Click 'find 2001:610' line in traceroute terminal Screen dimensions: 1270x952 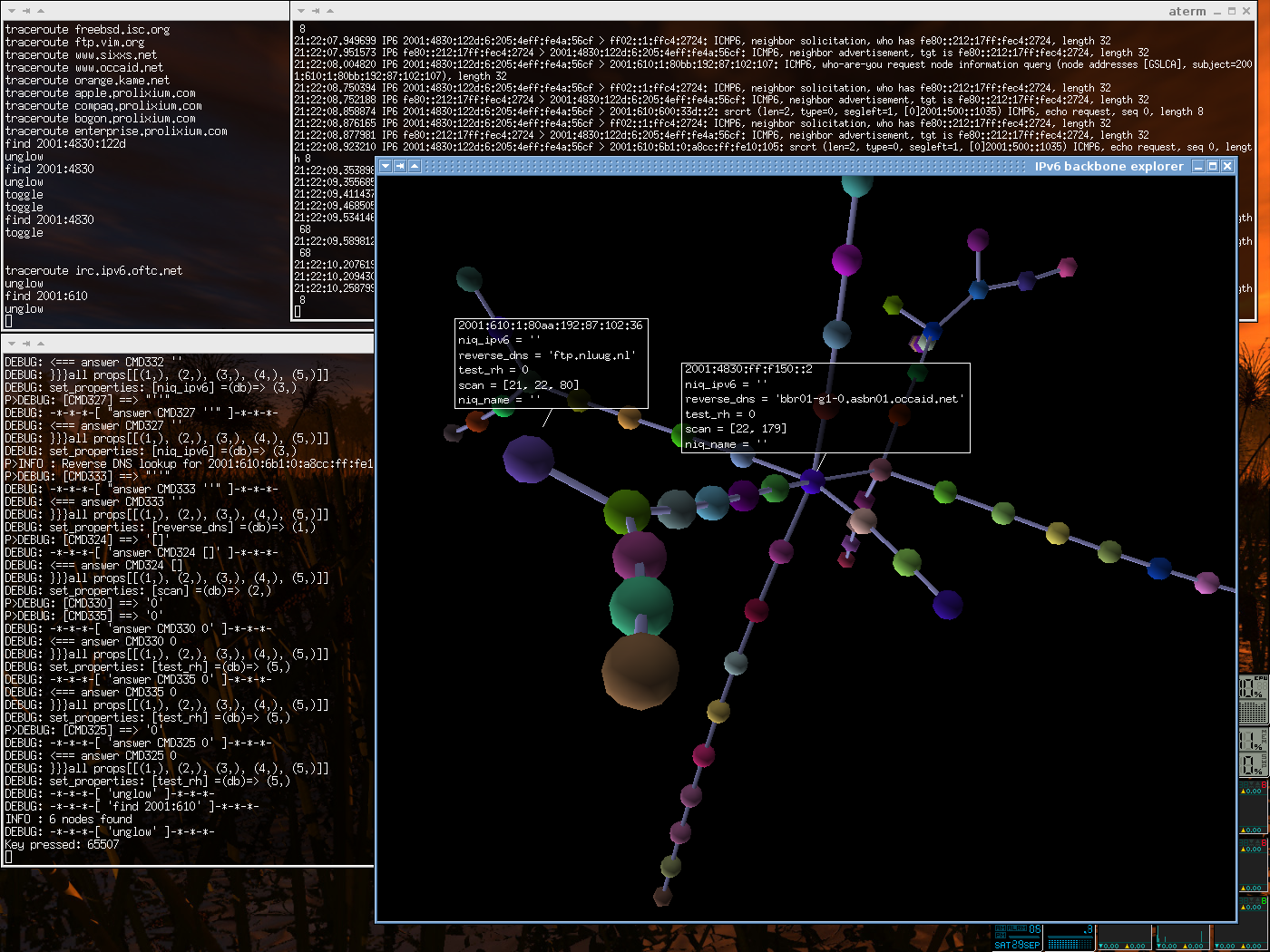(46, 296)
